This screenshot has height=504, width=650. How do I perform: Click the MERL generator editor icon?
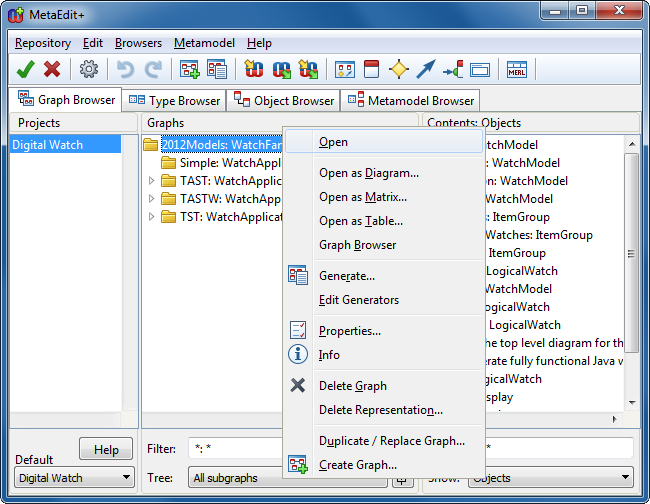[x=517, y=69]
